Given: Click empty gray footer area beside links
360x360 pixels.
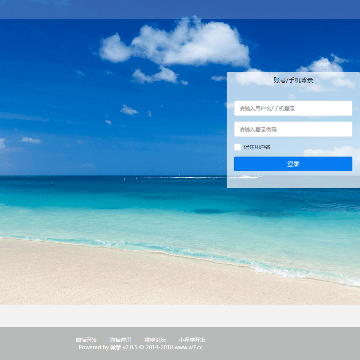Looking at the screenshot, I should click(x=283, y=343).
